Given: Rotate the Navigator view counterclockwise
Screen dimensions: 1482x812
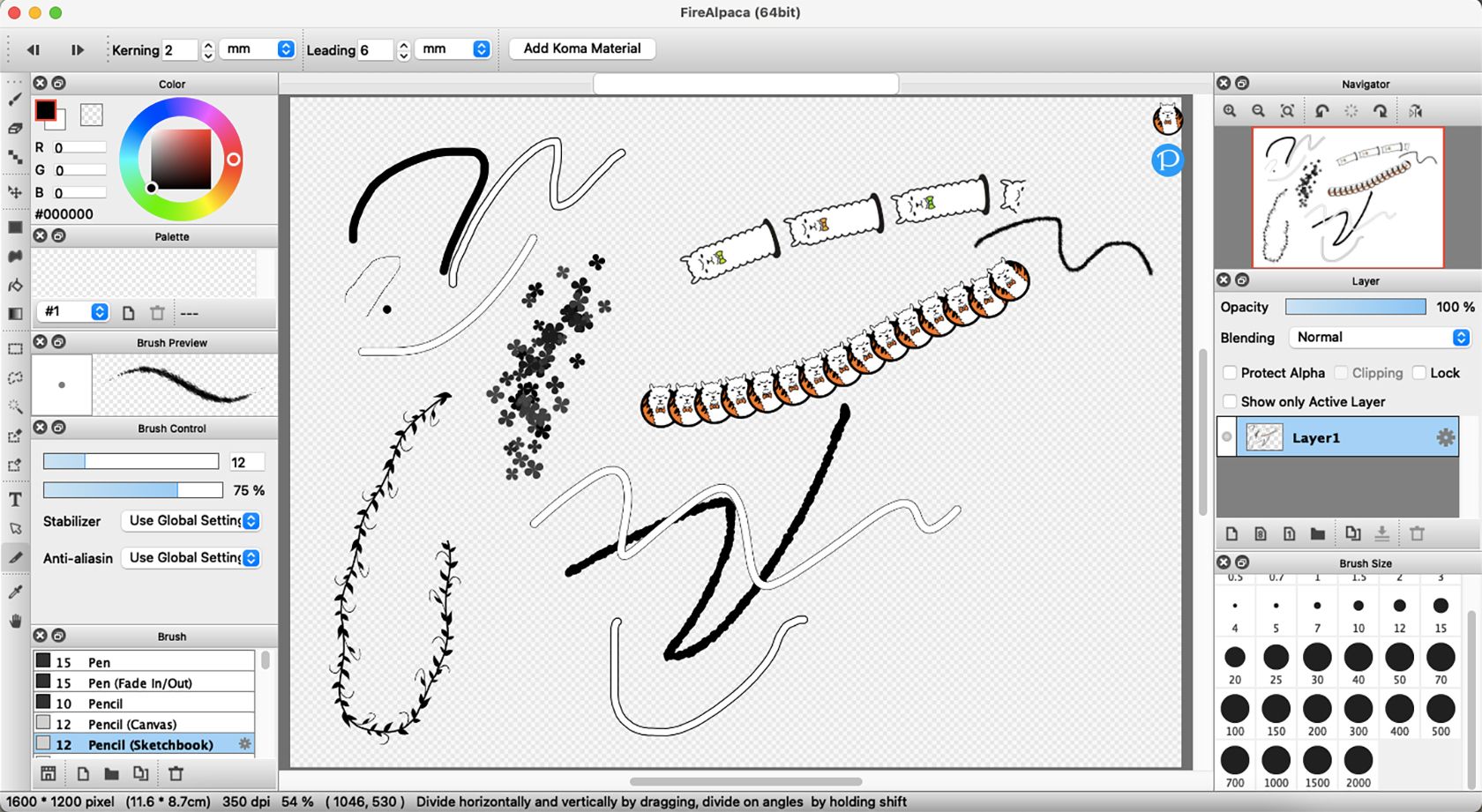Looking at the screenshot, I should [x=1321, y=110].
